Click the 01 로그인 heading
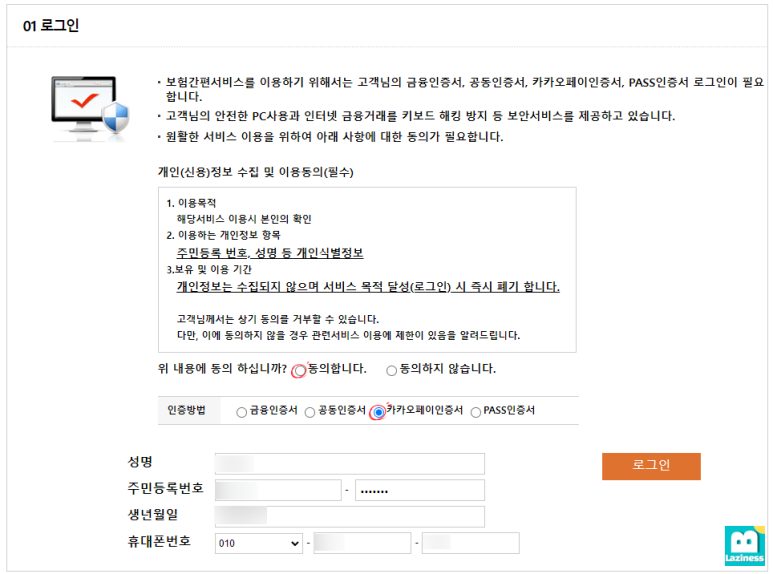 click(51, 26)
